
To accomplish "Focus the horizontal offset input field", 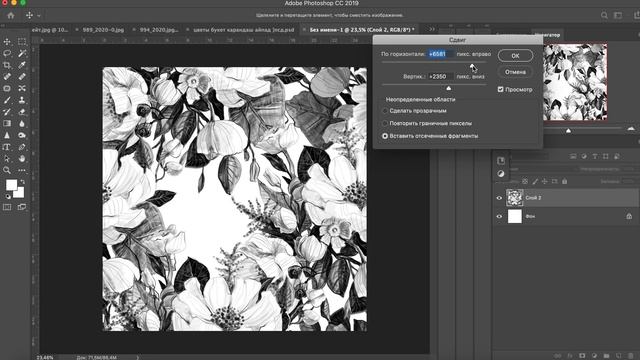I will [440, 54].
